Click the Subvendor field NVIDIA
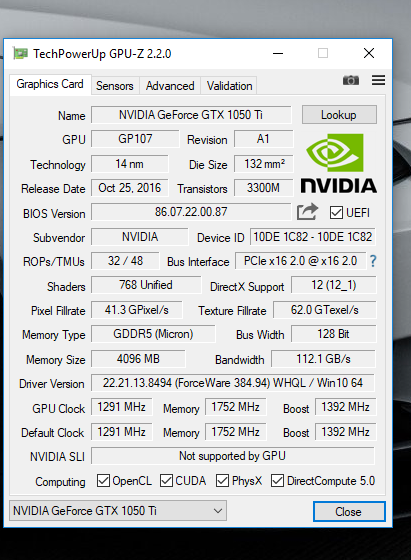 tap(140, 237)
